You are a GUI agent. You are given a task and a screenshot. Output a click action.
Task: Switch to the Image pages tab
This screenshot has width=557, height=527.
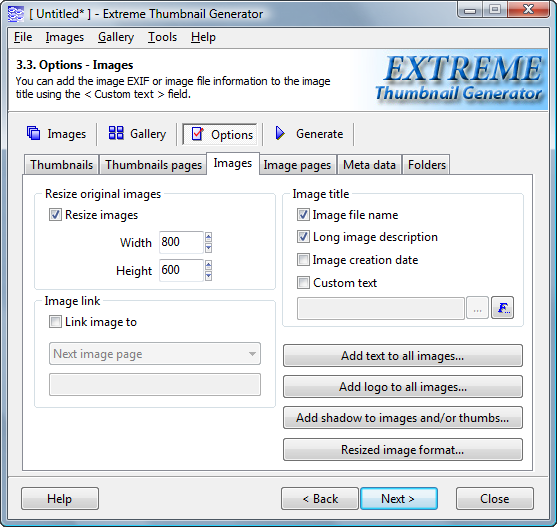[297, 165]
